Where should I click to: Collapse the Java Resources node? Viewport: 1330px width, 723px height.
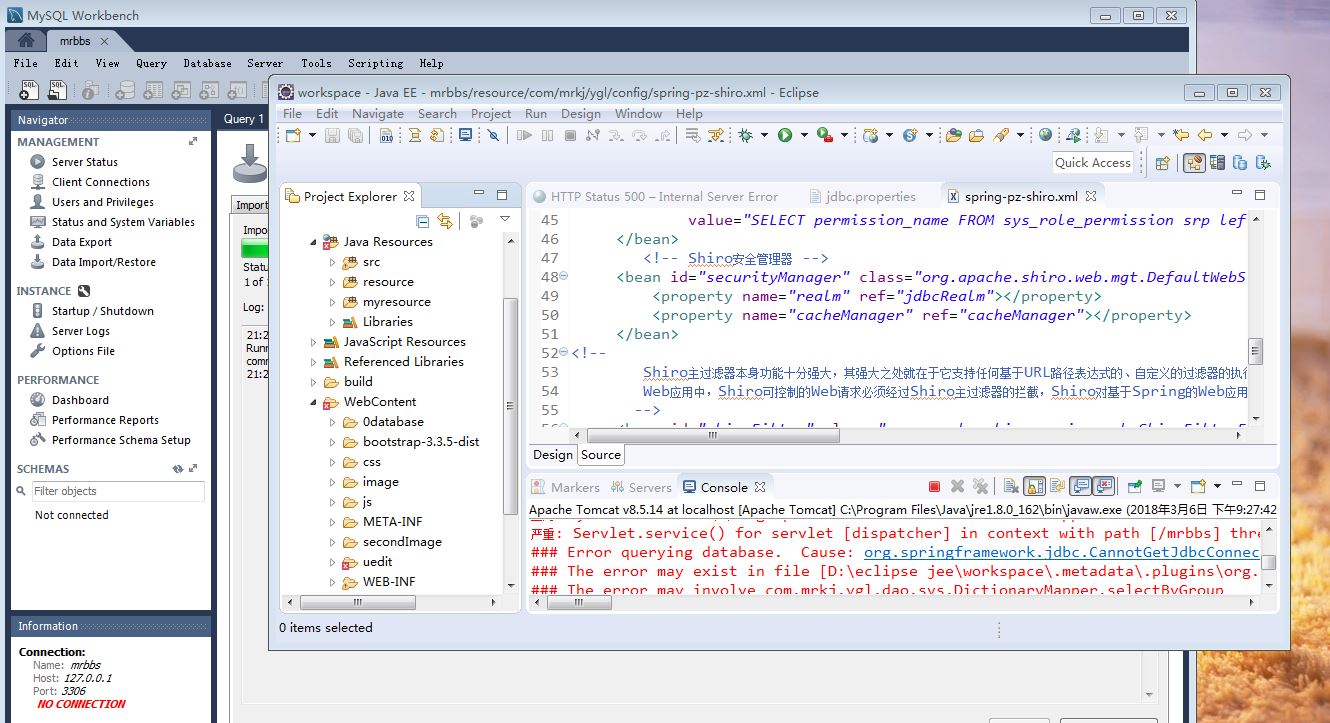tap(313, 242)
